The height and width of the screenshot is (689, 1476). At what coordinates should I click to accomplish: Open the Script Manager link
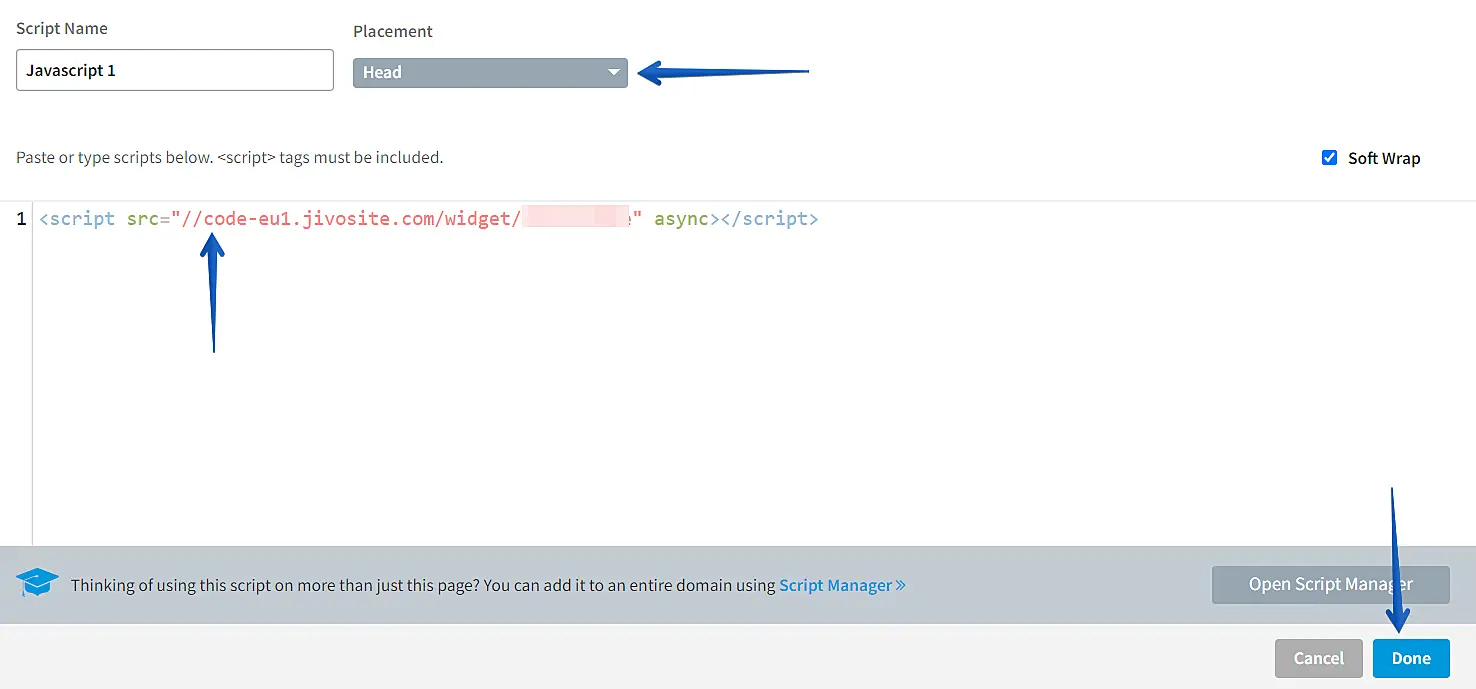[842, 585]
